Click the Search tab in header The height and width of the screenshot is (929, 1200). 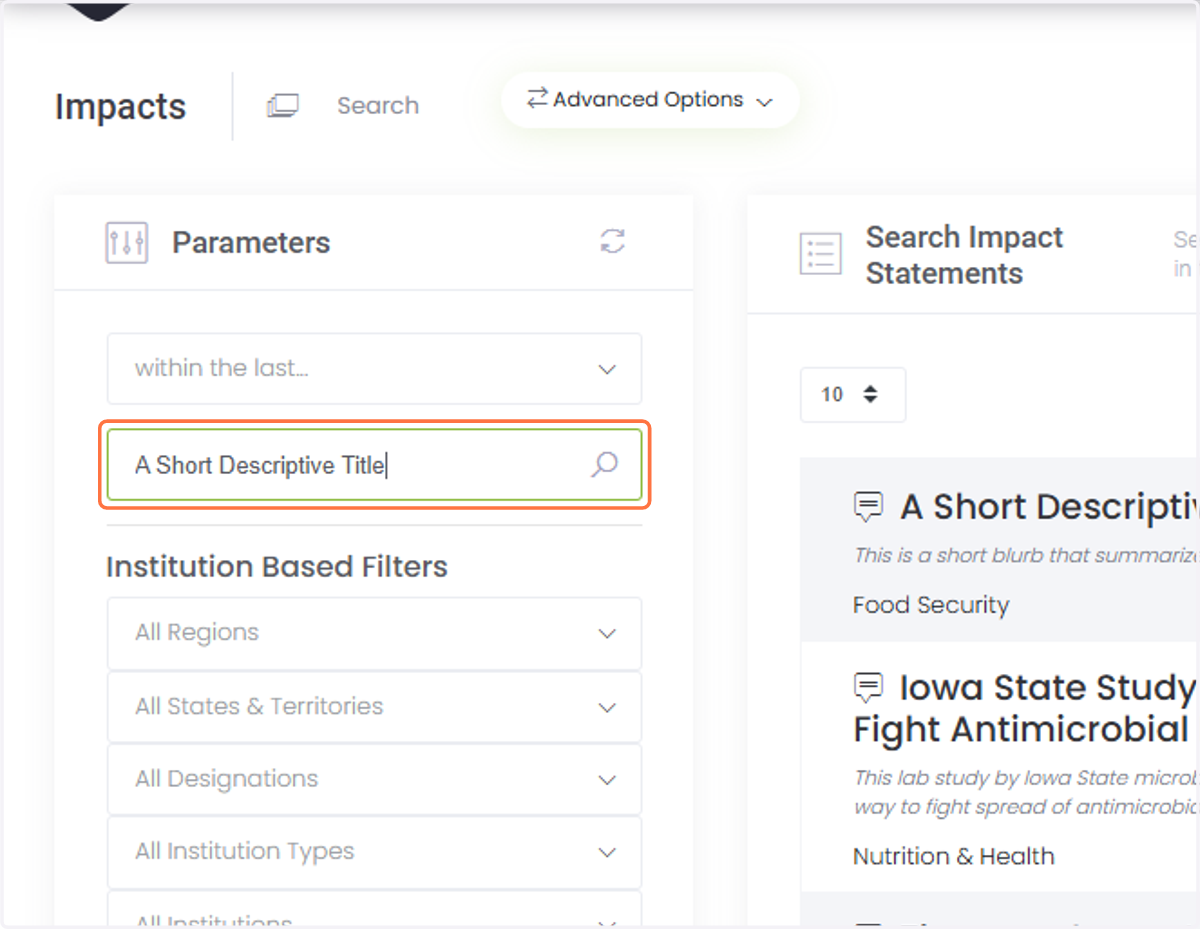pos(377,106)
